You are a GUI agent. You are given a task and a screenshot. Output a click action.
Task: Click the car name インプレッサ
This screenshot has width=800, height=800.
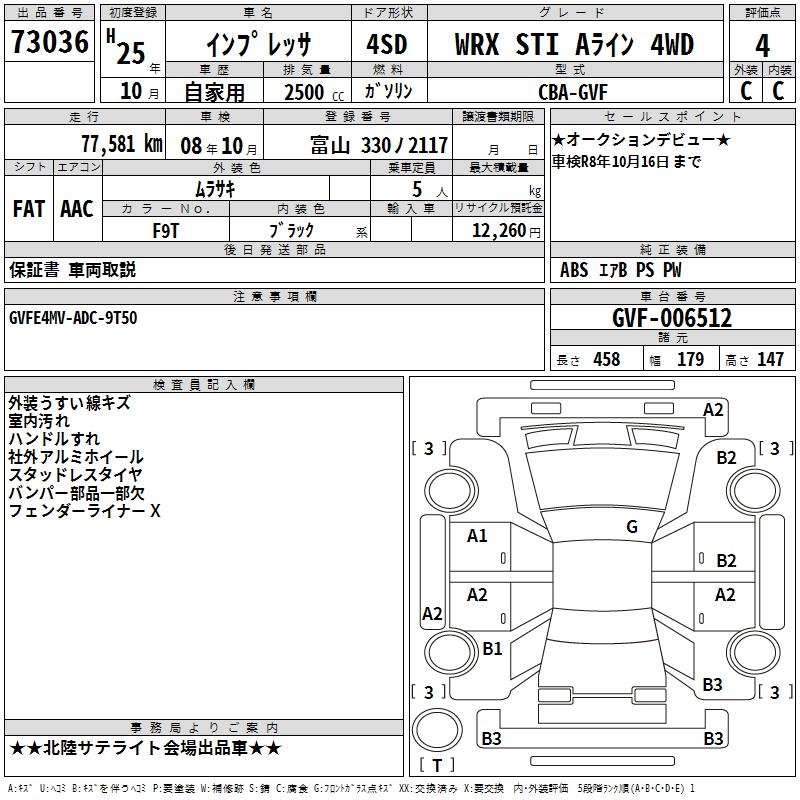pyautogui.click(x=258, y=43)
